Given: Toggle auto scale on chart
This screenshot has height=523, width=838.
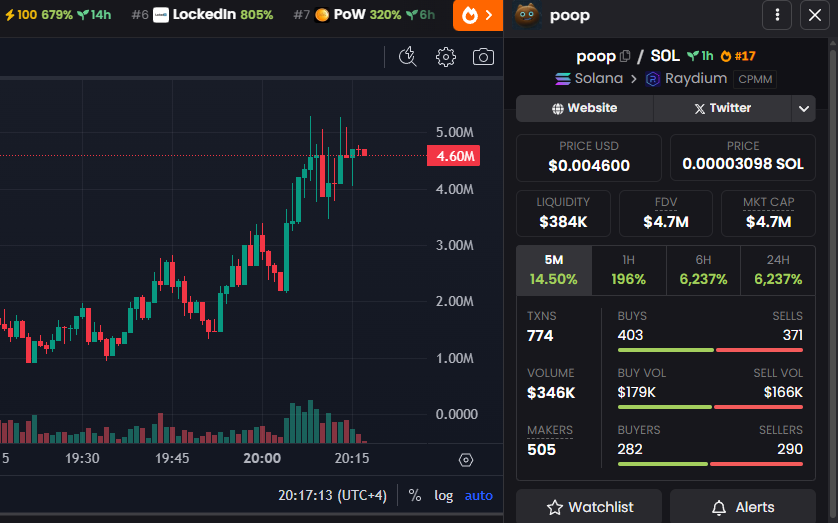Looking at the screenshot, I should (x=478, y=495).
